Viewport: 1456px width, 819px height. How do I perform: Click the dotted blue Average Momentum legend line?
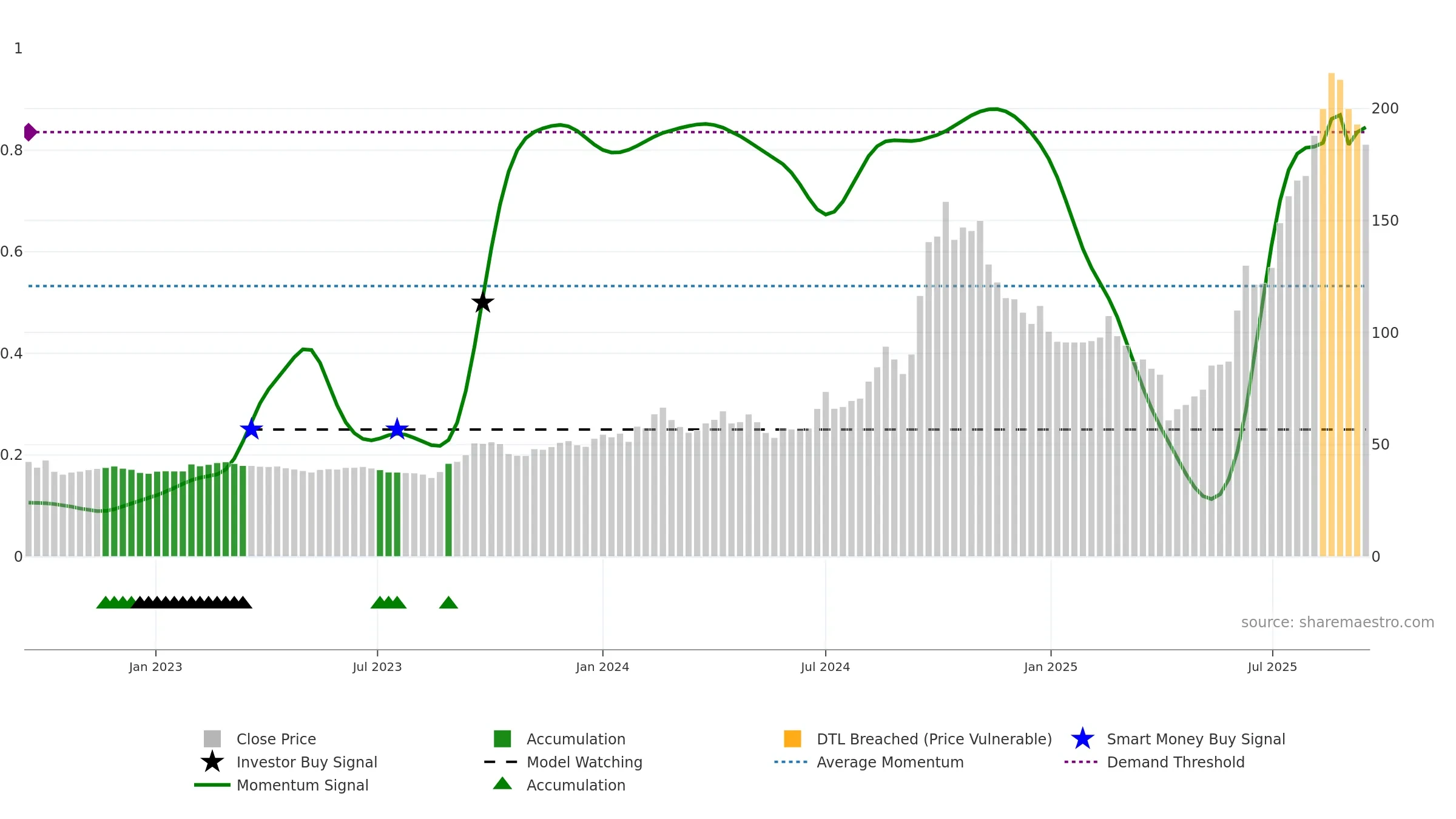point(791,762)
